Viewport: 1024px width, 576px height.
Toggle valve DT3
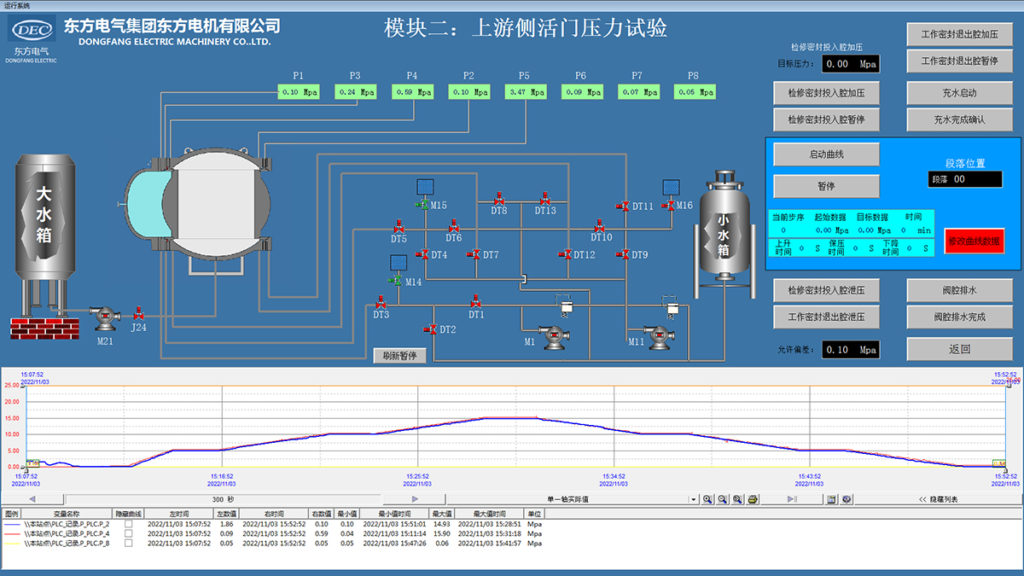pos(381,302)
